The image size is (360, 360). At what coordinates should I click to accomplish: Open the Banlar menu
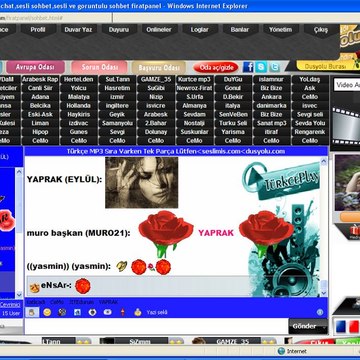(240, 30)
